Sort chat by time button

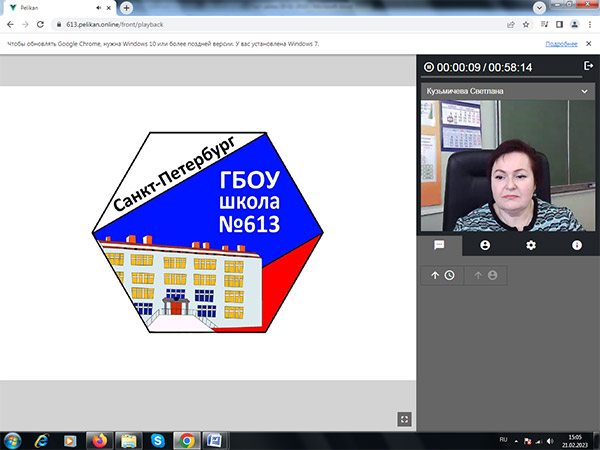tap(442, 275)
